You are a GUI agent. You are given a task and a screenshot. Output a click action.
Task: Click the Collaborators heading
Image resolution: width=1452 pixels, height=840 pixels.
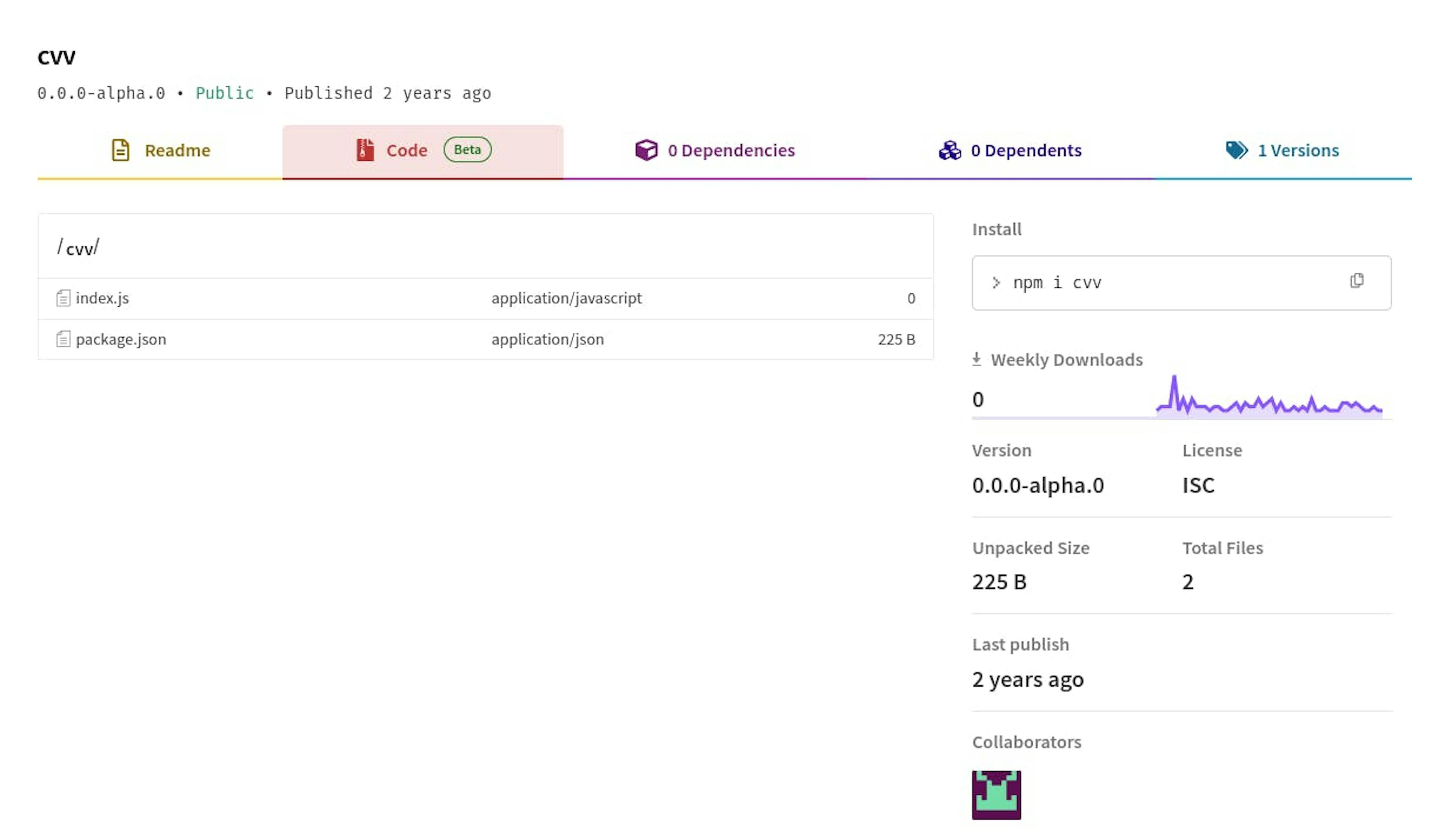pos(1027,742)
